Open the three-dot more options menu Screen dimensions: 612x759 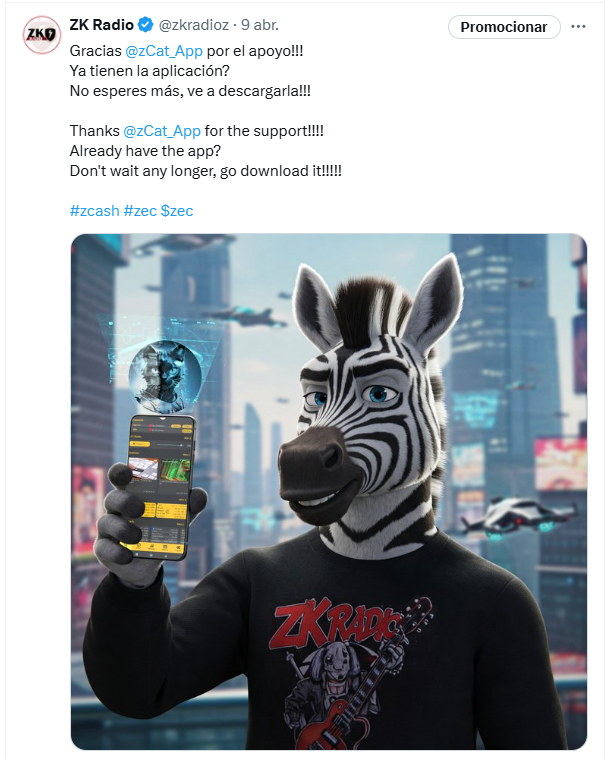tap(578, 27)
